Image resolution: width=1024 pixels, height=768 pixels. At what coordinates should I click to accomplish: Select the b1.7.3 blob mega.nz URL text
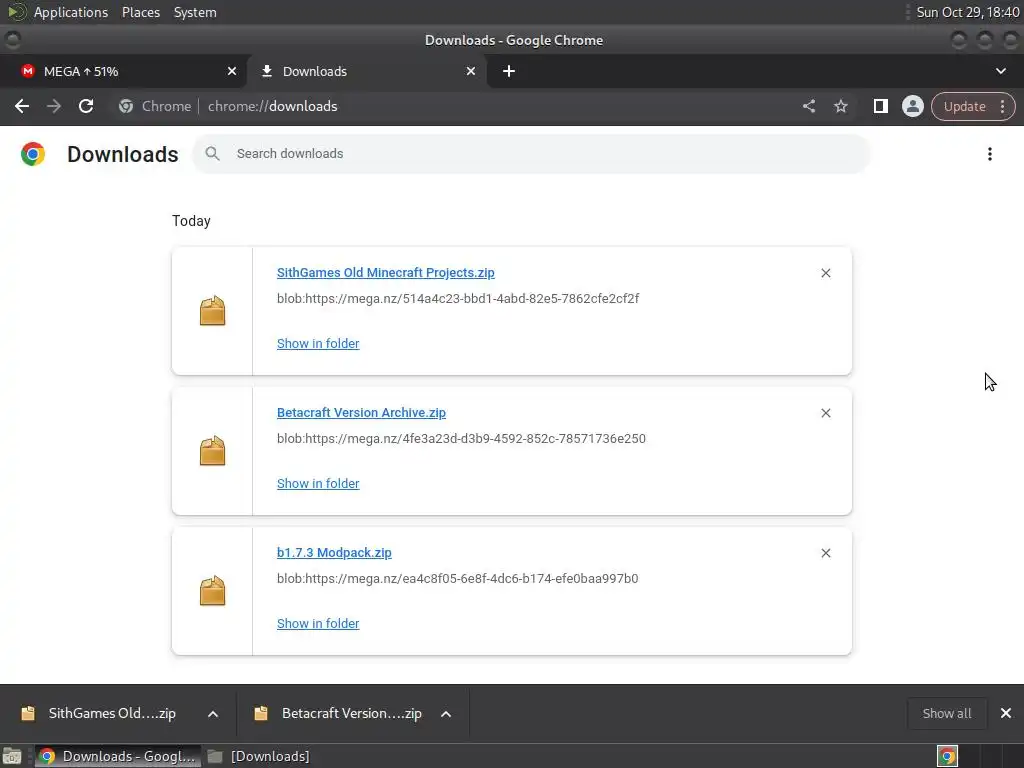point(458,579)
